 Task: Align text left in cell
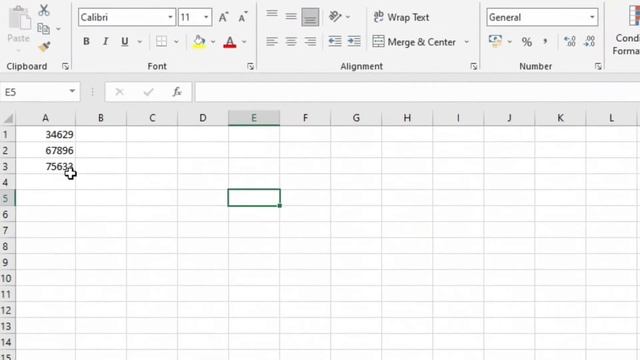pyautogui.click(x=272, y=41)
